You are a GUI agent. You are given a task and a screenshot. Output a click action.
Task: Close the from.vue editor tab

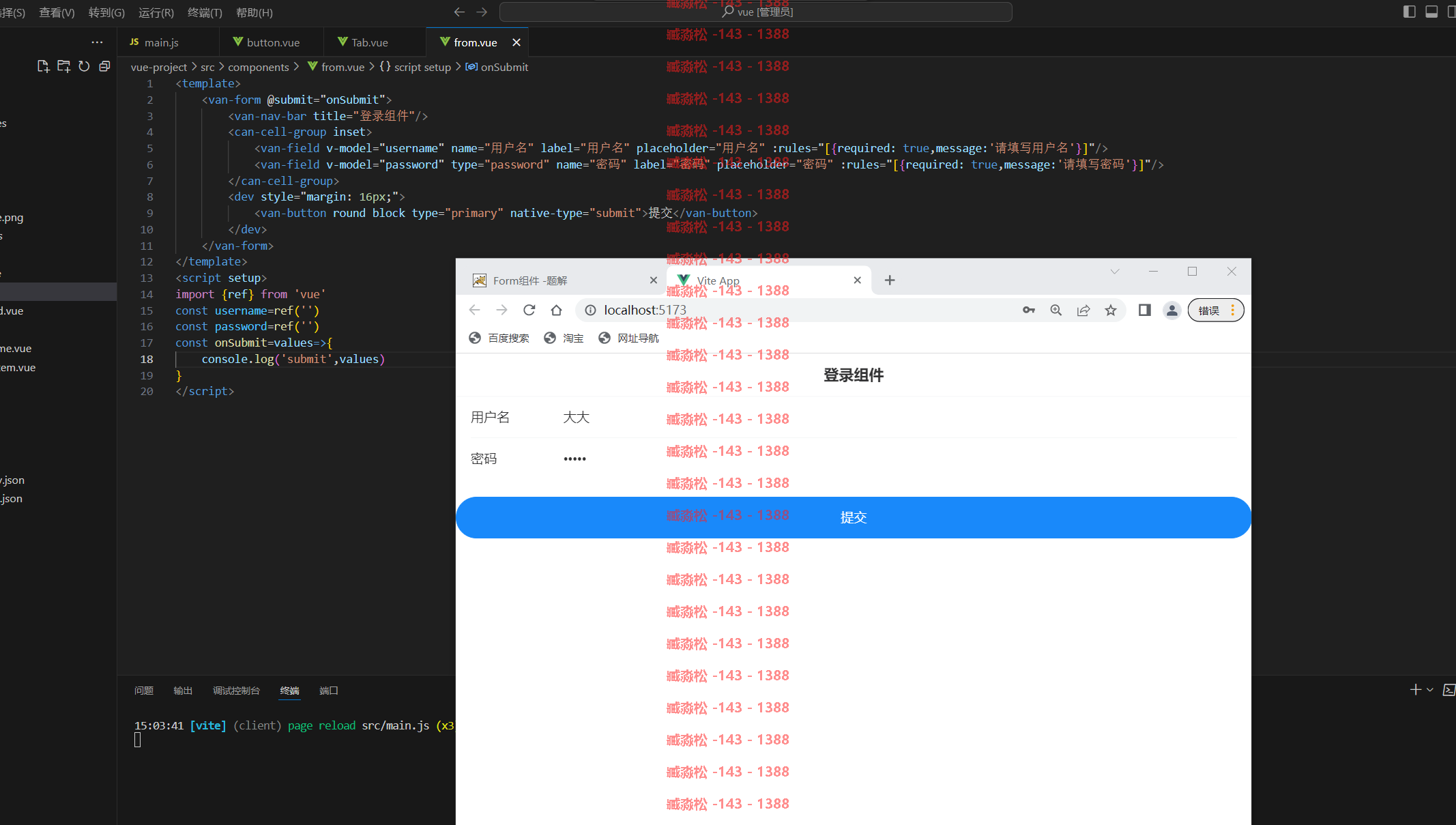(x=516, y=42)
